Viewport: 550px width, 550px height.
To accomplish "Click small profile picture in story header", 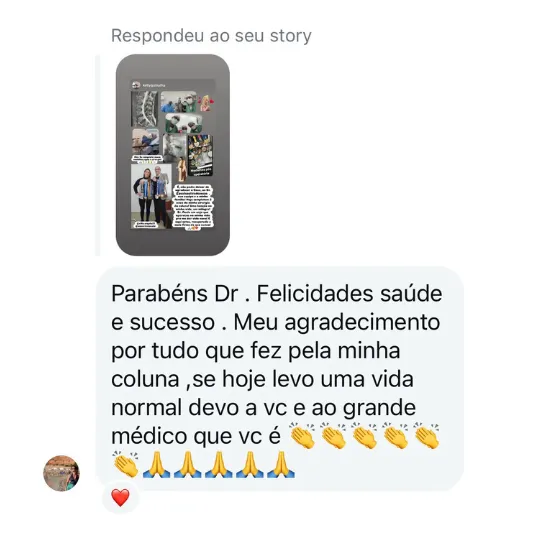I will click(x=136, y=85).
